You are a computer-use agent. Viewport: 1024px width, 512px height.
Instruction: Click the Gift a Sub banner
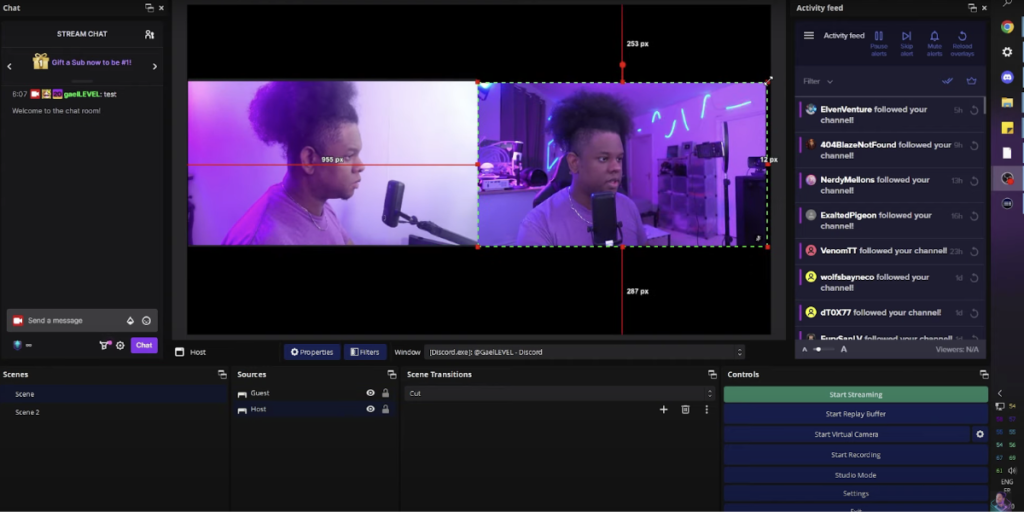coord(82,62)
